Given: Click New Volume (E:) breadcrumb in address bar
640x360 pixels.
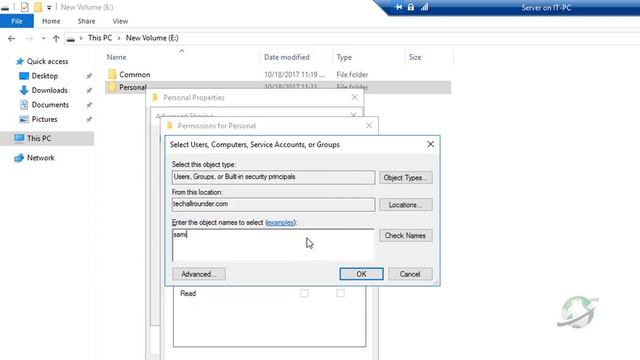Looking at the screenshot, I should 152,38.
